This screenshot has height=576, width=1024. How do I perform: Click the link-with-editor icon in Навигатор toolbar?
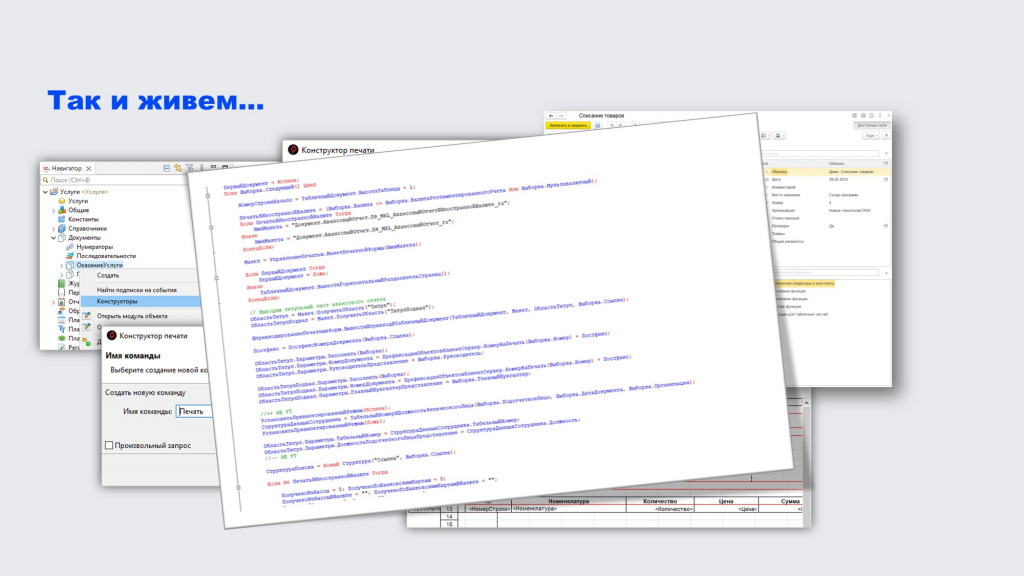point(178,168)
